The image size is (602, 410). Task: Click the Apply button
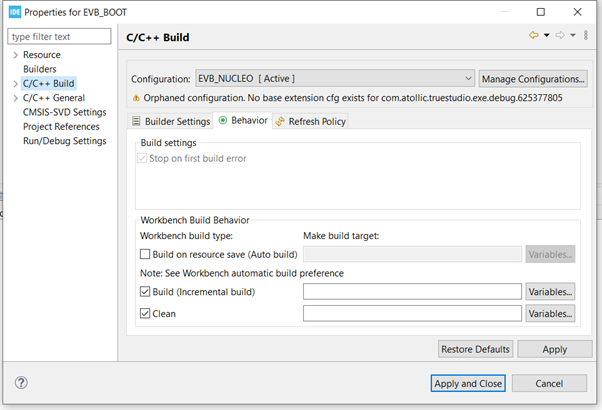tap(555, 349)
